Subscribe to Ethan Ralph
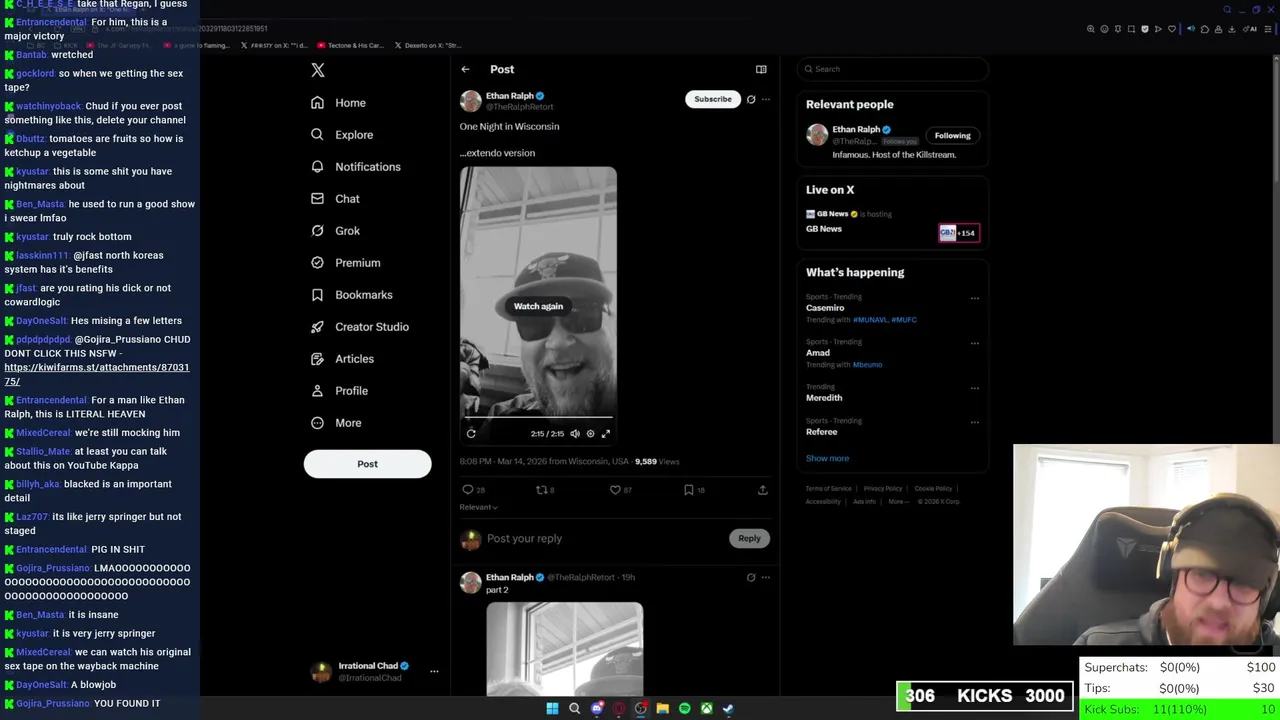 pos(713,99)
